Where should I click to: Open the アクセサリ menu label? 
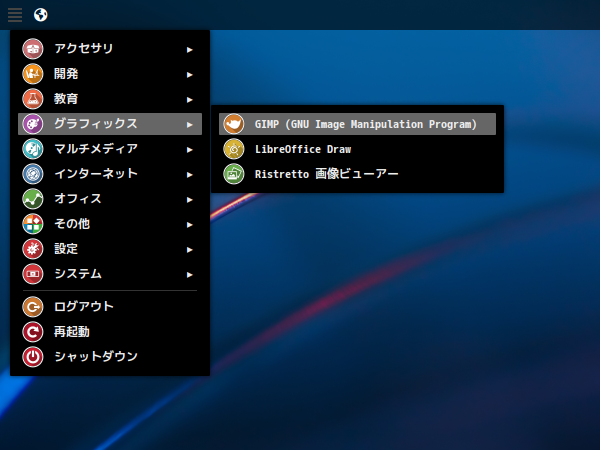84,49
